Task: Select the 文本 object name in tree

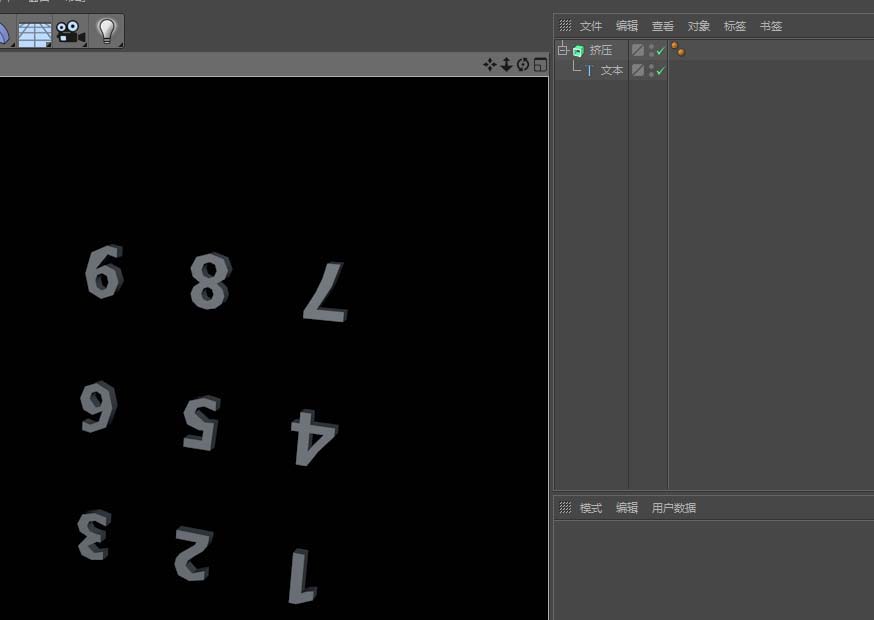Action: coord(612,71)
